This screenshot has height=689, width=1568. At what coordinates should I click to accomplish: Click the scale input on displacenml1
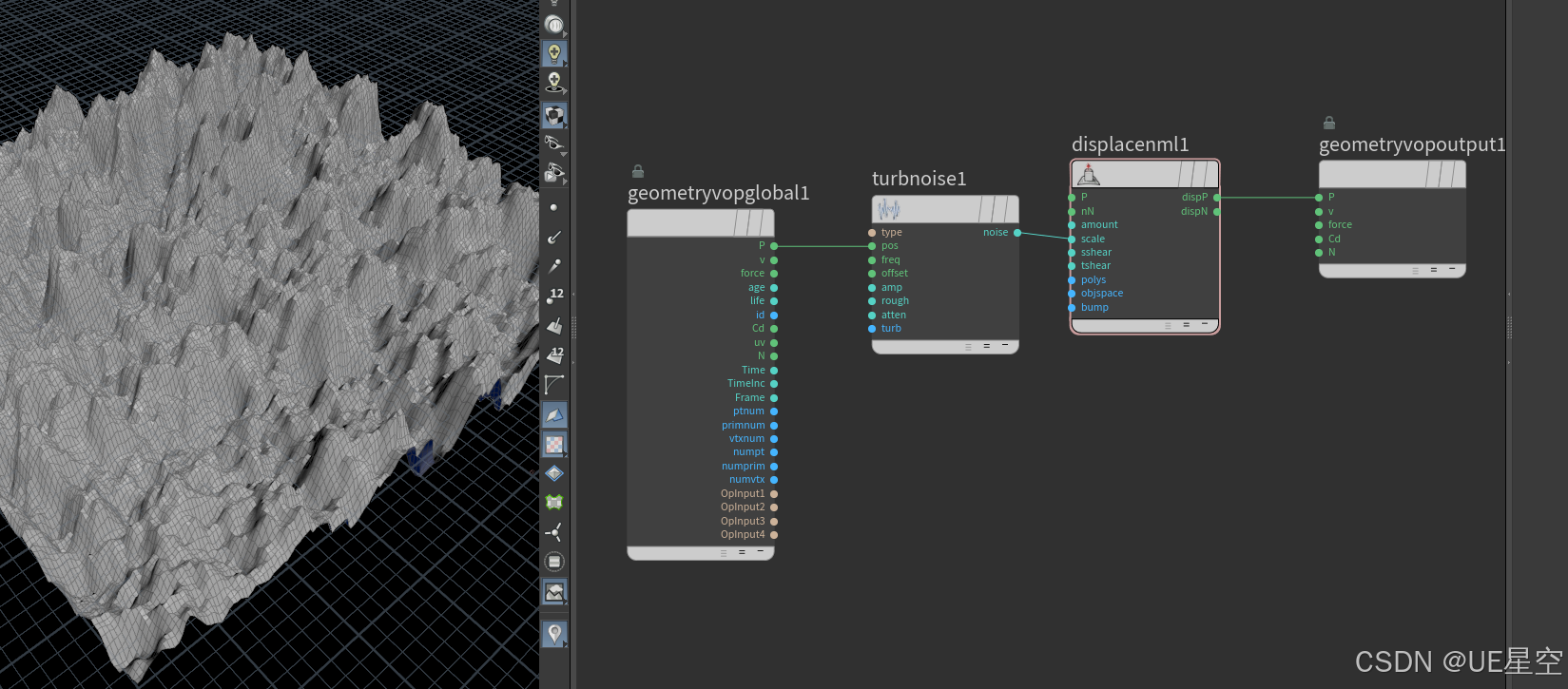[1072, 239]
